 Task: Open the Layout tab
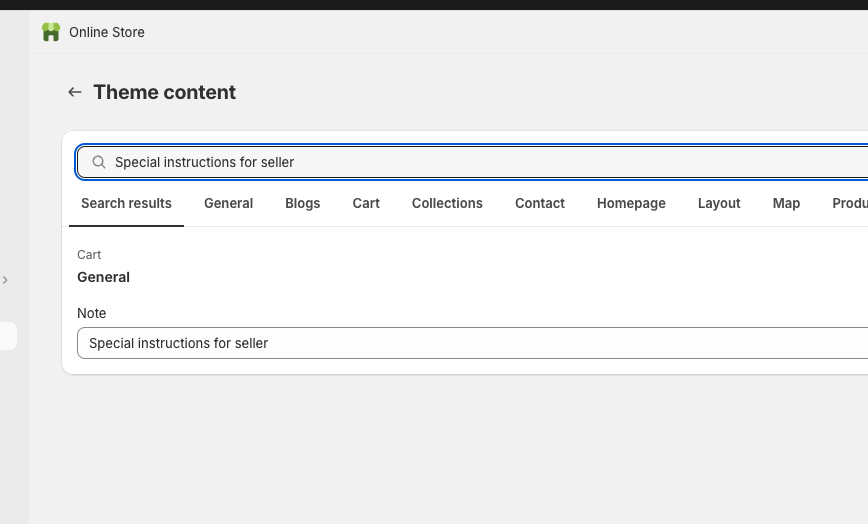coord(719,203)
